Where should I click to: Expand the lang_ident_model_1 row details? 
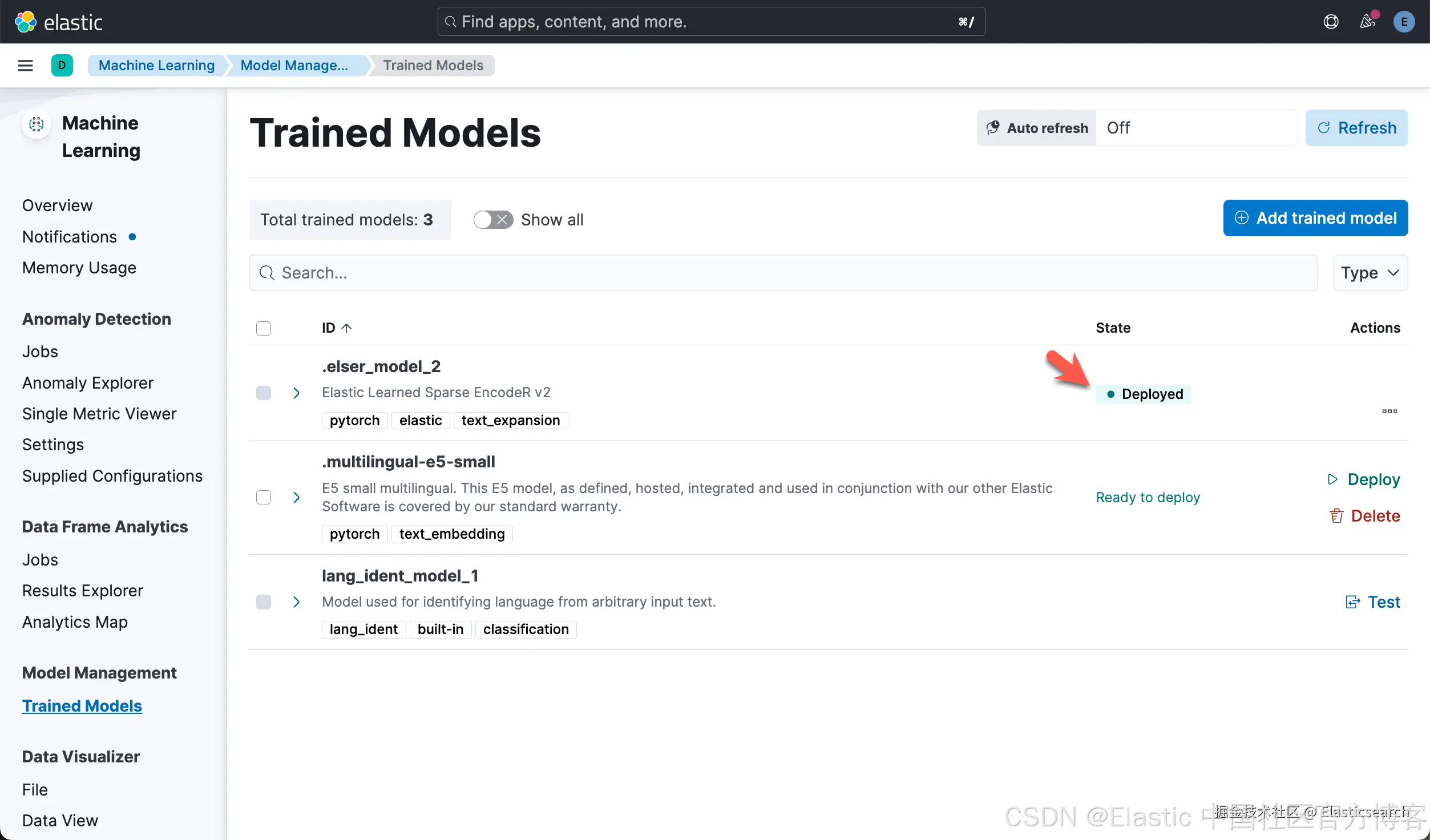tap(296, 602)
